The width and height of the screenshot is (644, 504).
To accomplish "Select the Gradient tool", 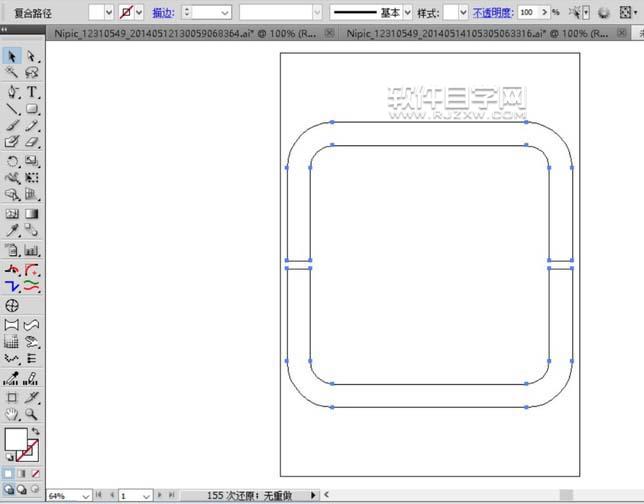I will [32, 214].
